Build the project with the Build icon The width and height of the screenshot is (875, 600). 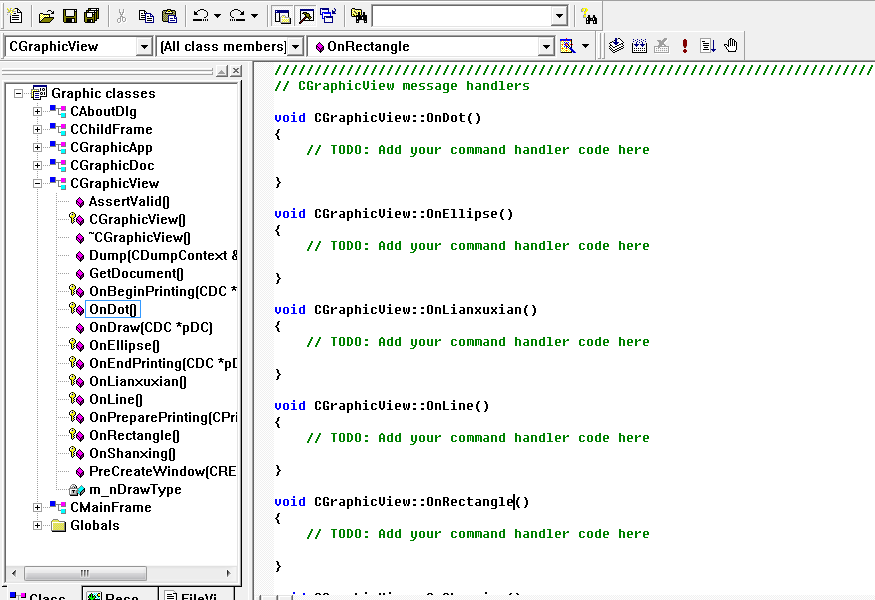(x=639, y=45)
